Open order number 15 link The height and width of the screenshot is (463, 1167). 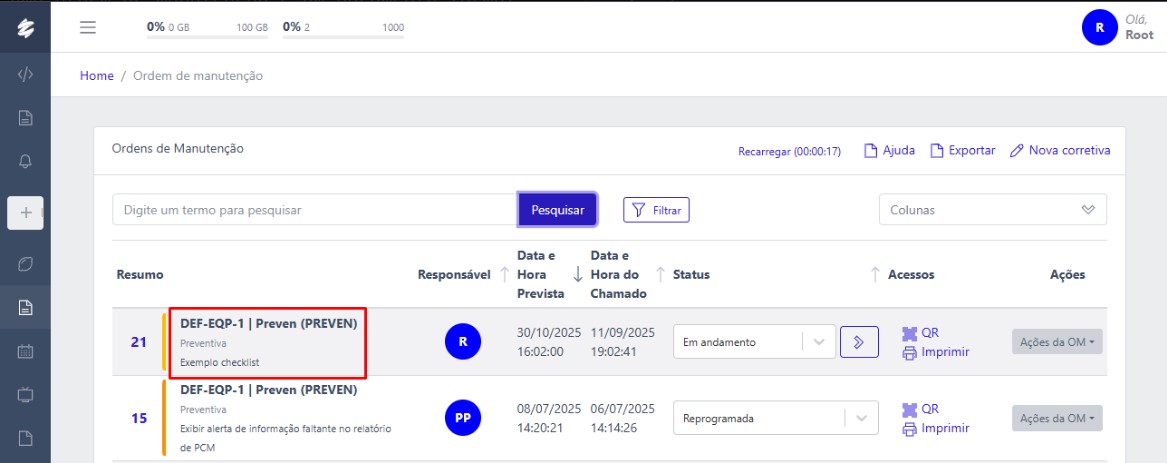click(x=138, y=418)
